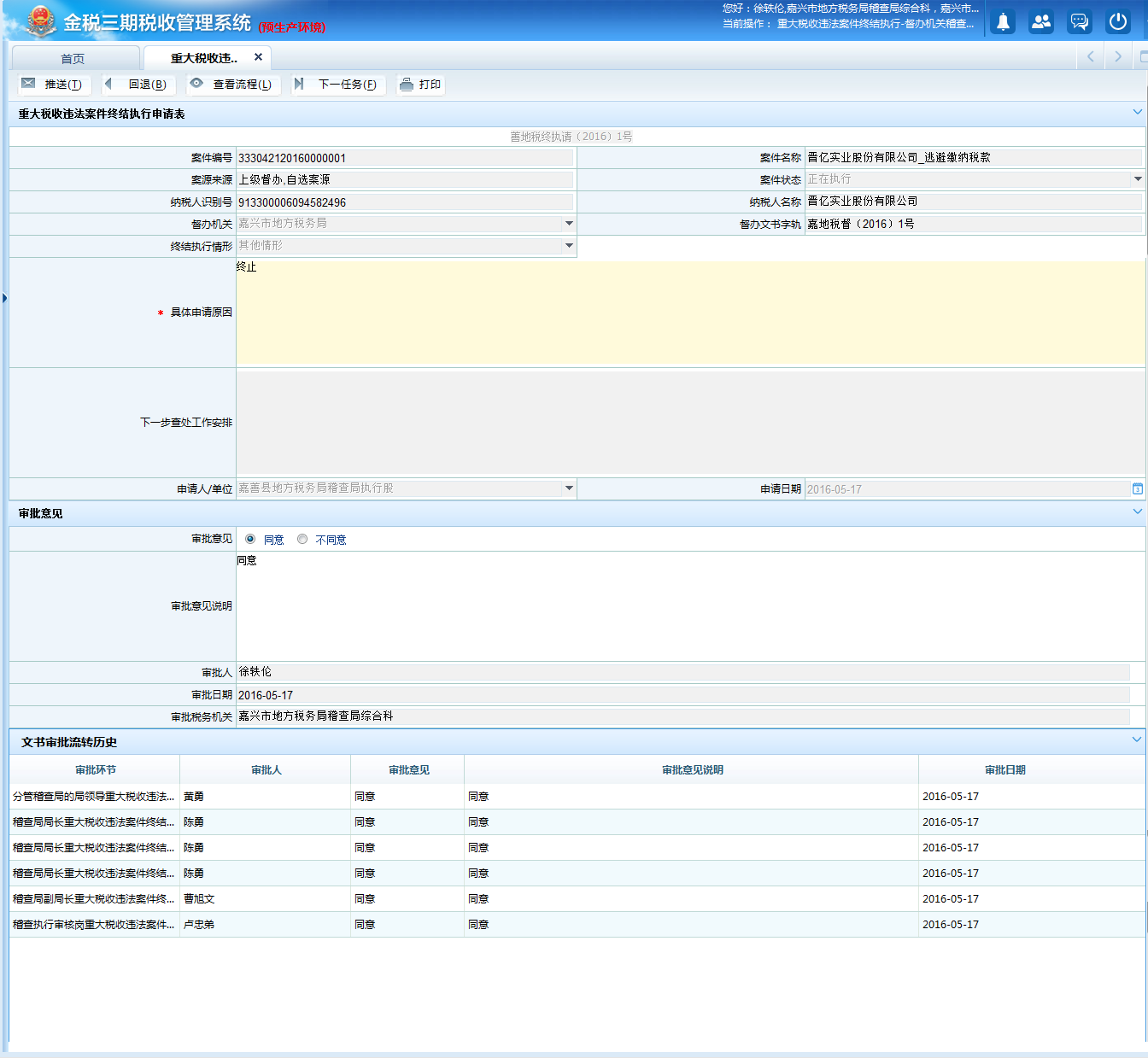Click the 审批人 field 徐轶伦
Viewport: 1148px width, 1058px height.
coord(682,672)
